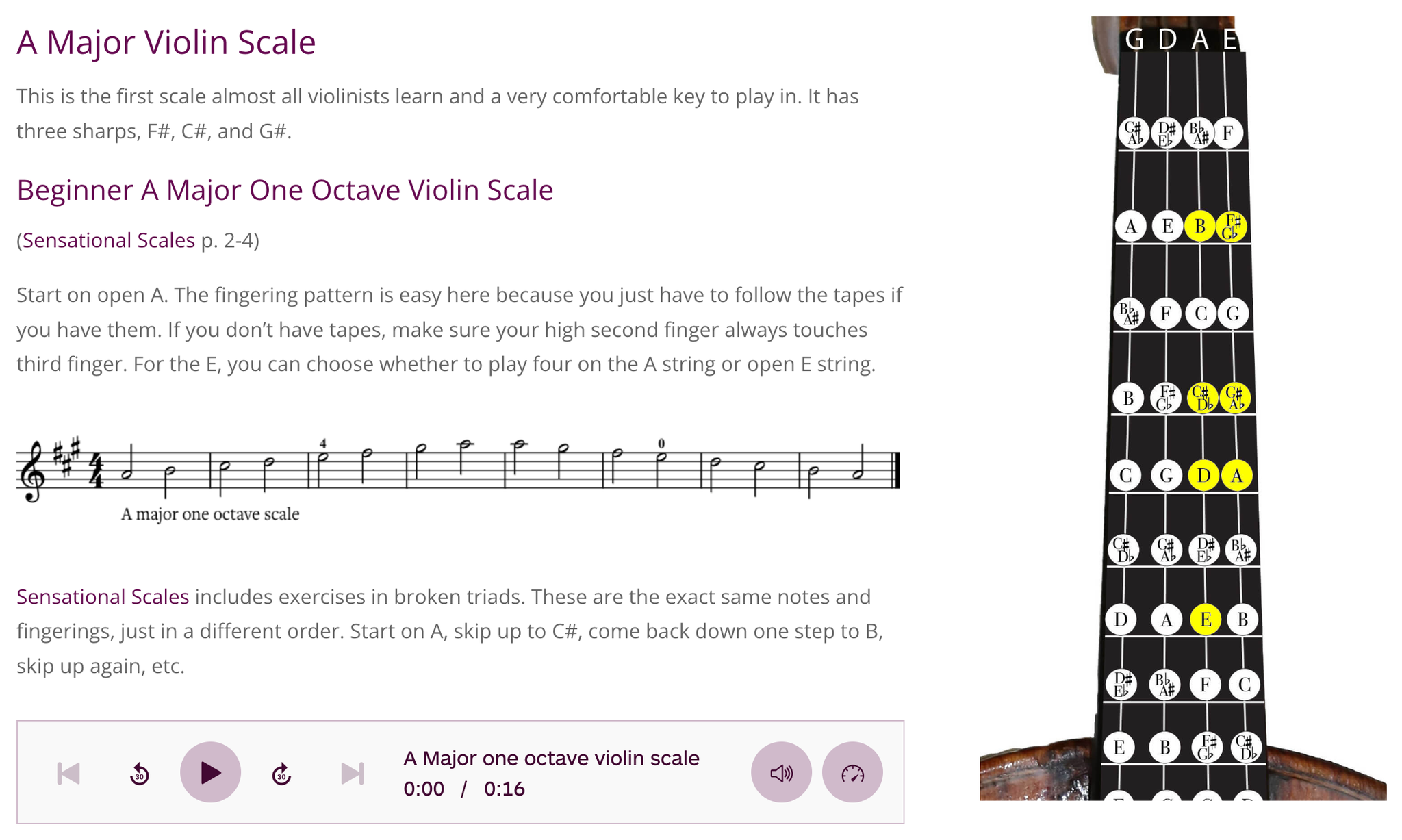
Task: Click the yellow F#/Gb note on E string
Action: click(x=1231, y=226)
